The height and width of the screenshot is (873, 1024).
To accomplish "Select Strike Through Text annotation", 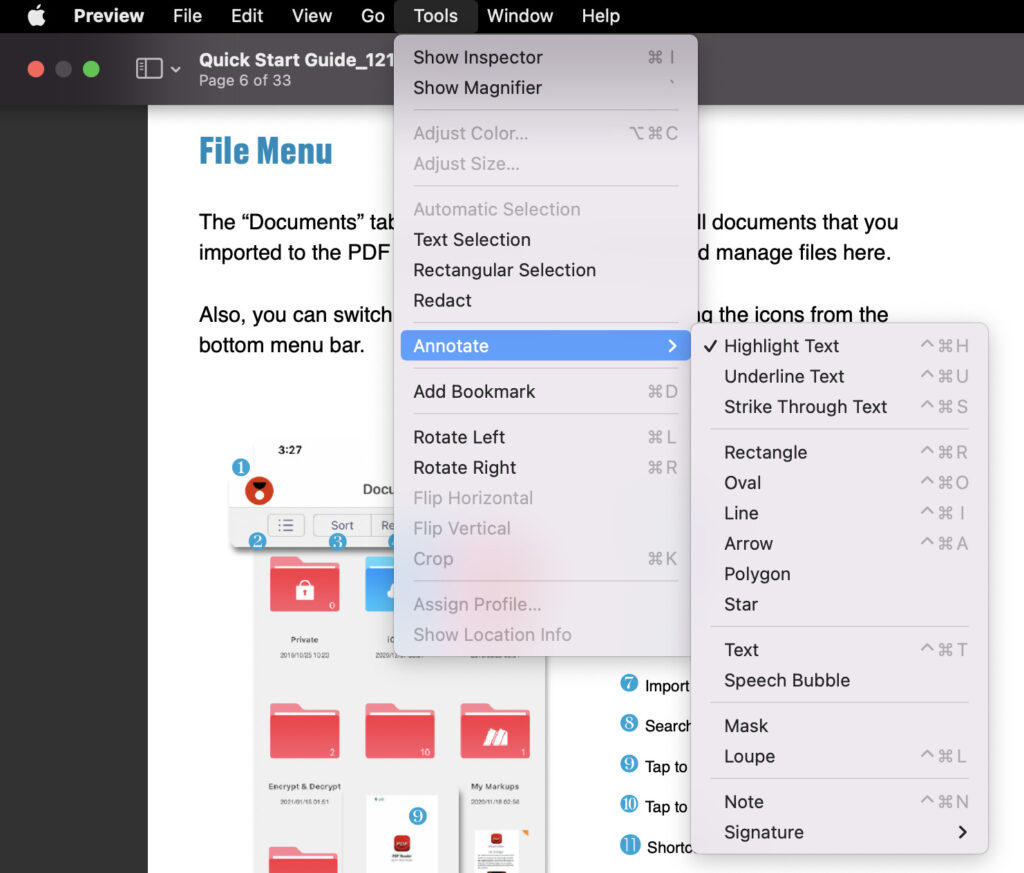I will [839, 407].
